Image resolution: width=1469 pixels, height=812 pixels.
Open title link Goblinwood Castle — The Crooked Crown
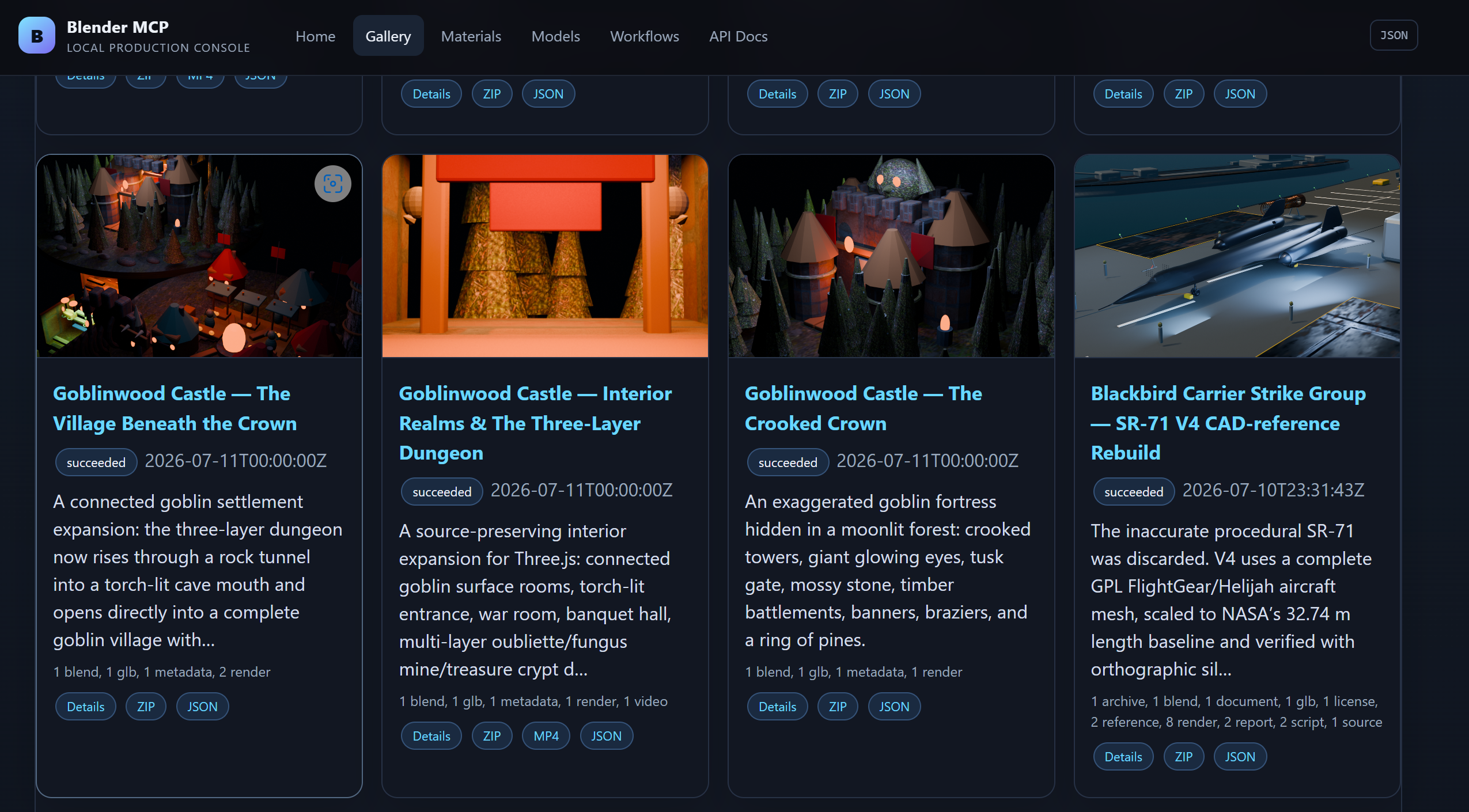coord(863,408)
